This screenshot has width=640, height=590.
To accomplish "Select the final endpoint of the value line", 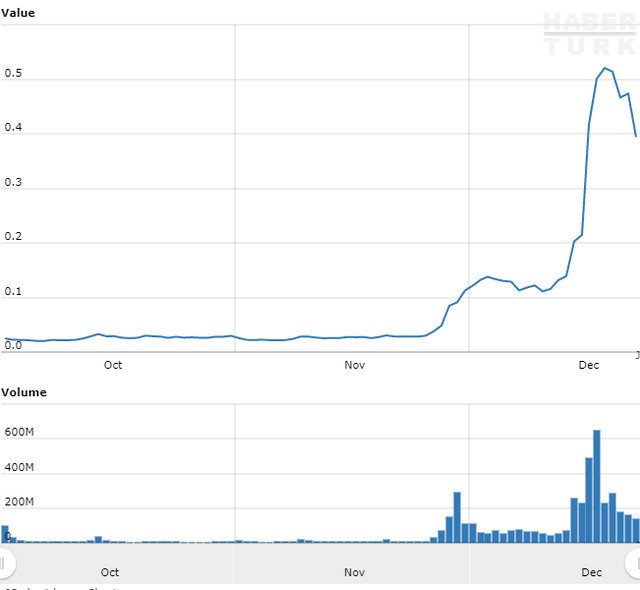I will [x=635, y=136].
